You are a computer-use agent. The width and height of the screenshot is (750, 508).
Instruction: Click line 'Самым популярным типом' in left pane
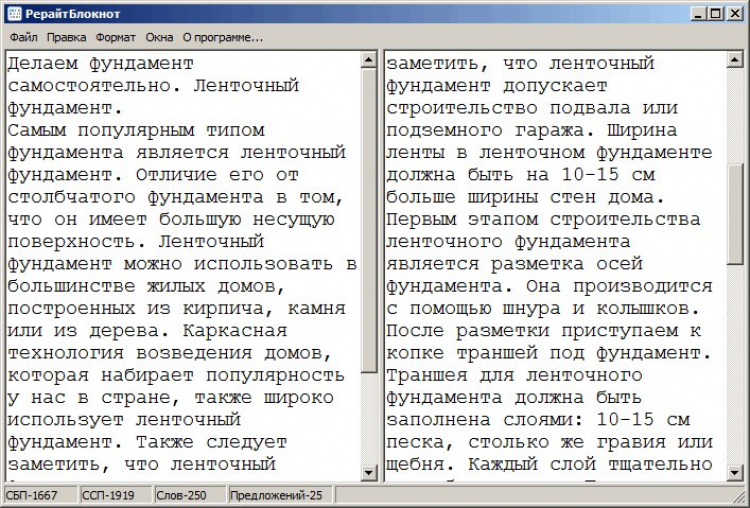pyautogui.click(x=136, y=131)
